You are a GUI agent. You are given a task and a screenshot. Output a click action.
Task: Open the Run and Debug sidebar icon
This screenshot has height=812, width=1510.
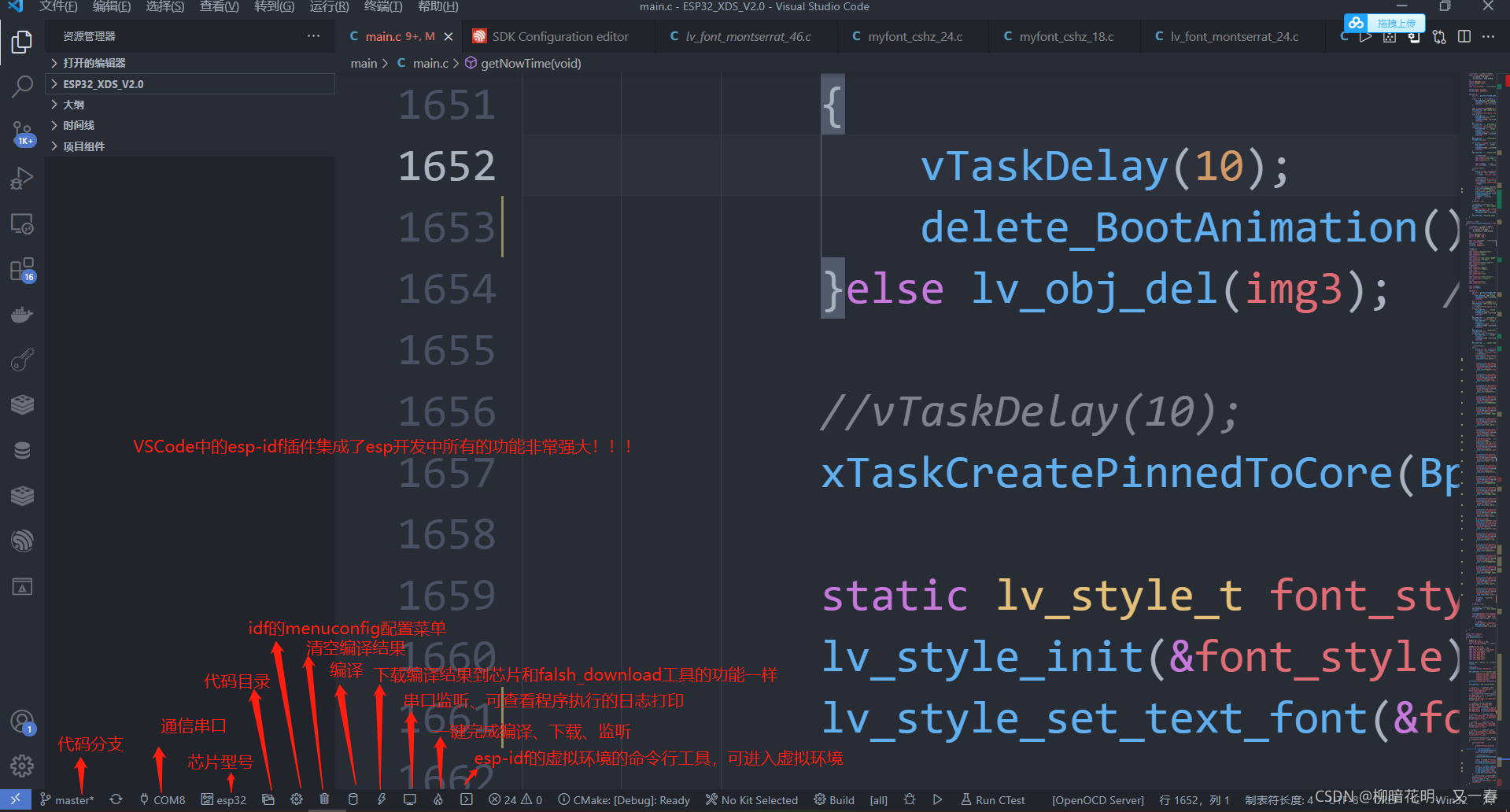tap(22, 178)
